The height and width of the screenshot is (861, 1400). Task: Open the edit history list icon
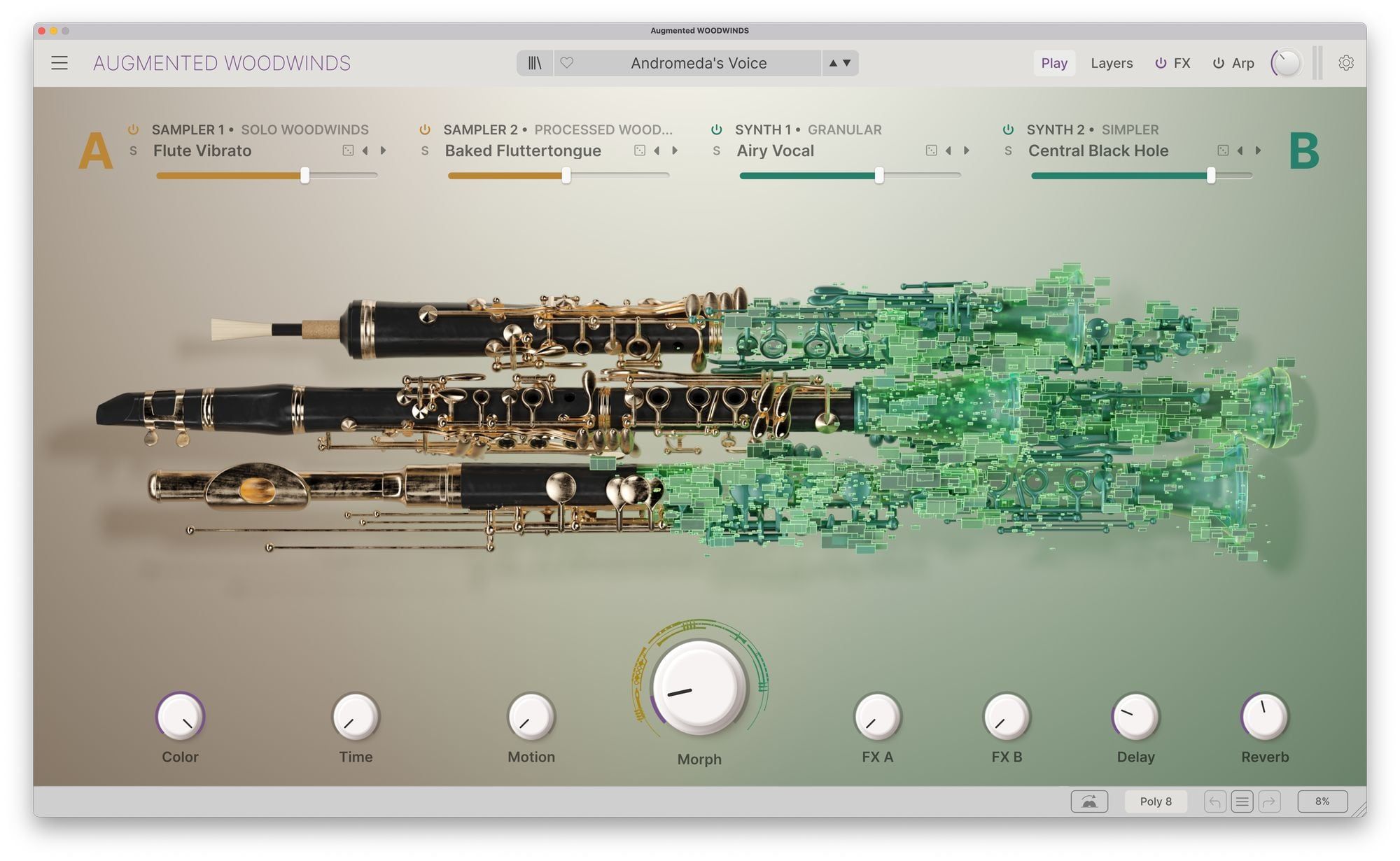(1242, 801)
